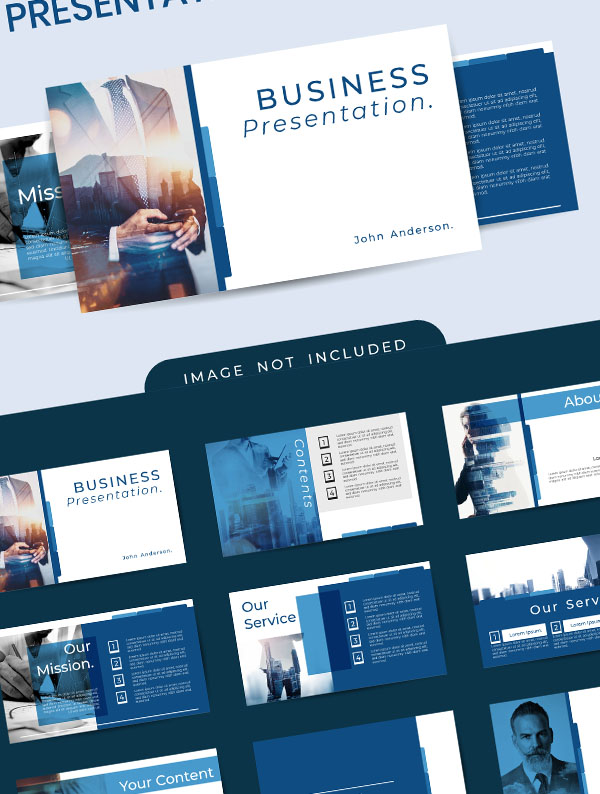600x794 pixels.
Task: Click the Your Content slide header
Action: pyautogui.click(x=166, y=777)
